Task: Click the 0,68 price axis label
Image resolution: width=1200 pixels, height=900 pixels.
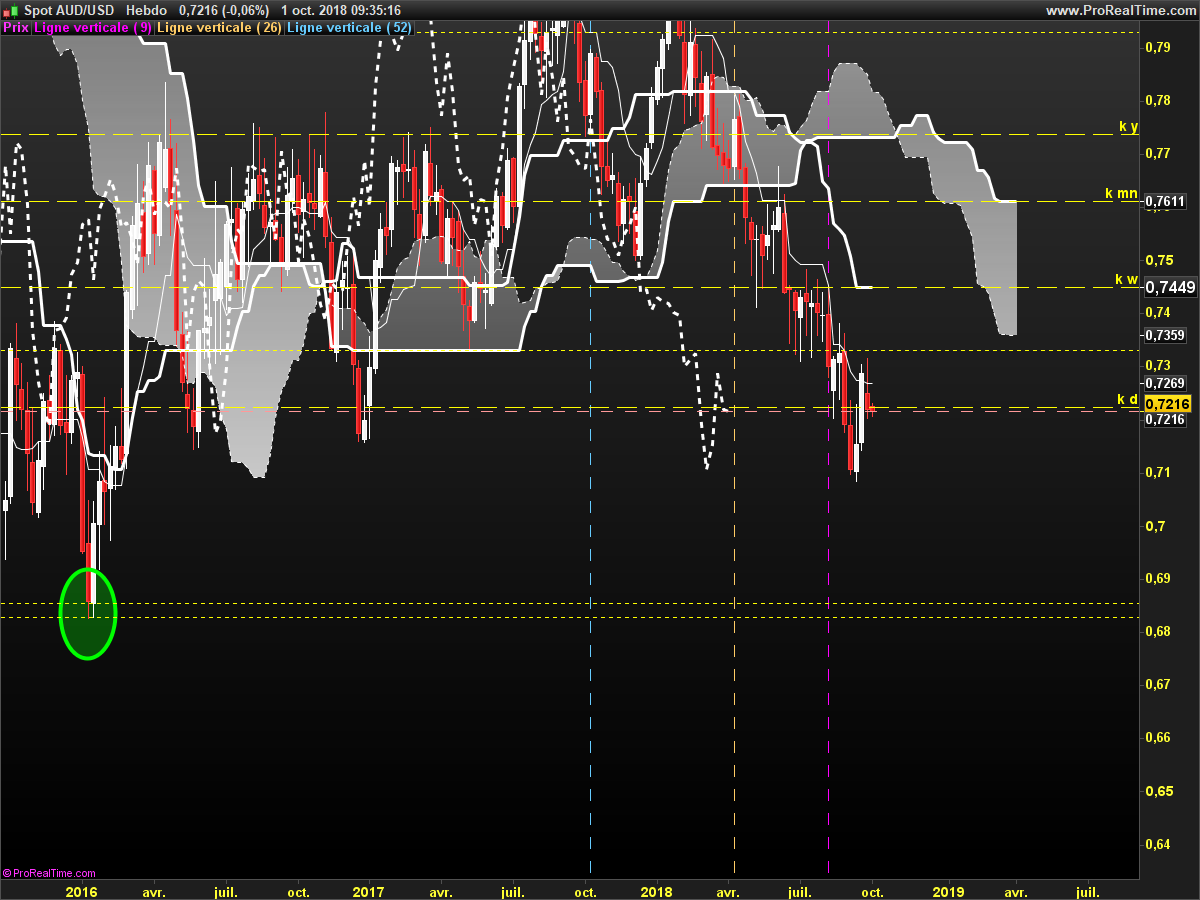Action: coord(1159,631)
